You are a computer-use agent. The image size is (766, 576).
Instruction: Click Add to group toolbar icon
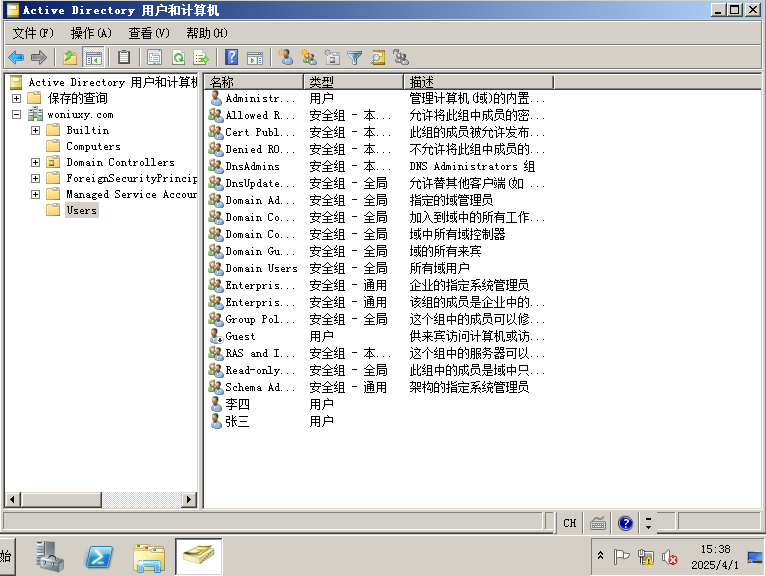(x=401, y=57)
